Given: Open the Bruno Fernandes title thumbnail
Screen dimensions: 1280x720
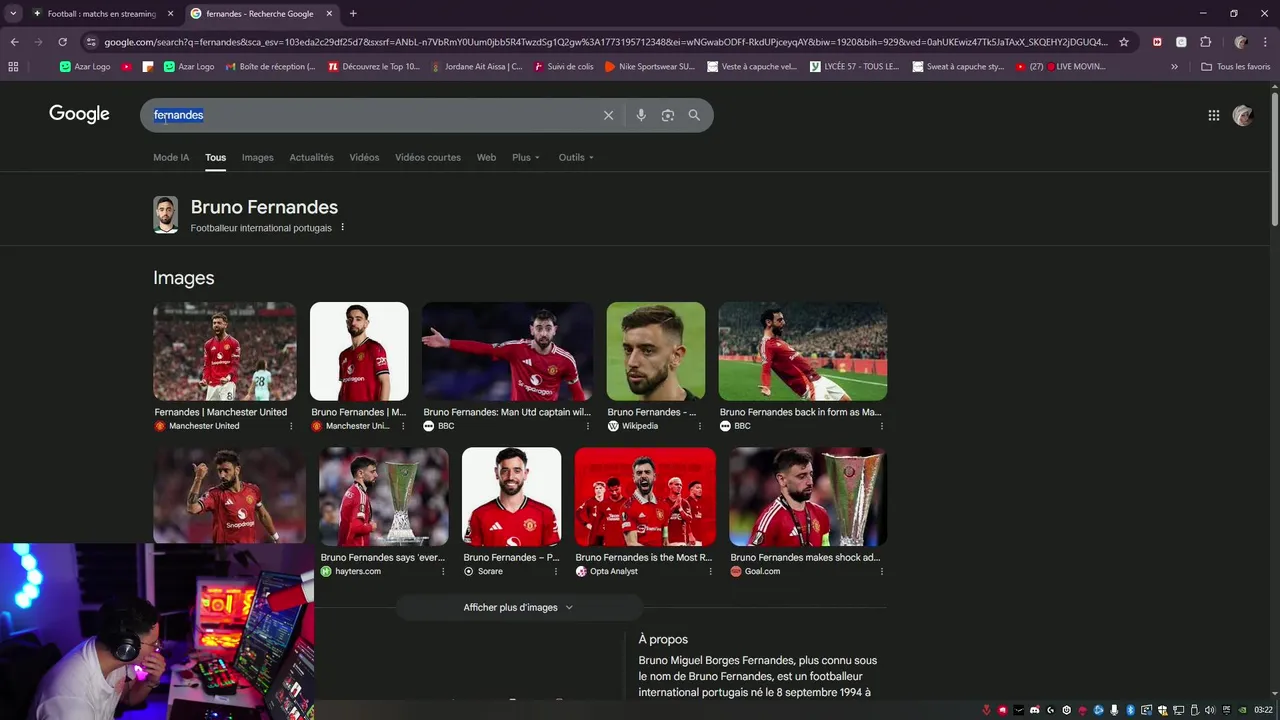Looking at the screenshot, I should click(x=165, y=215).
